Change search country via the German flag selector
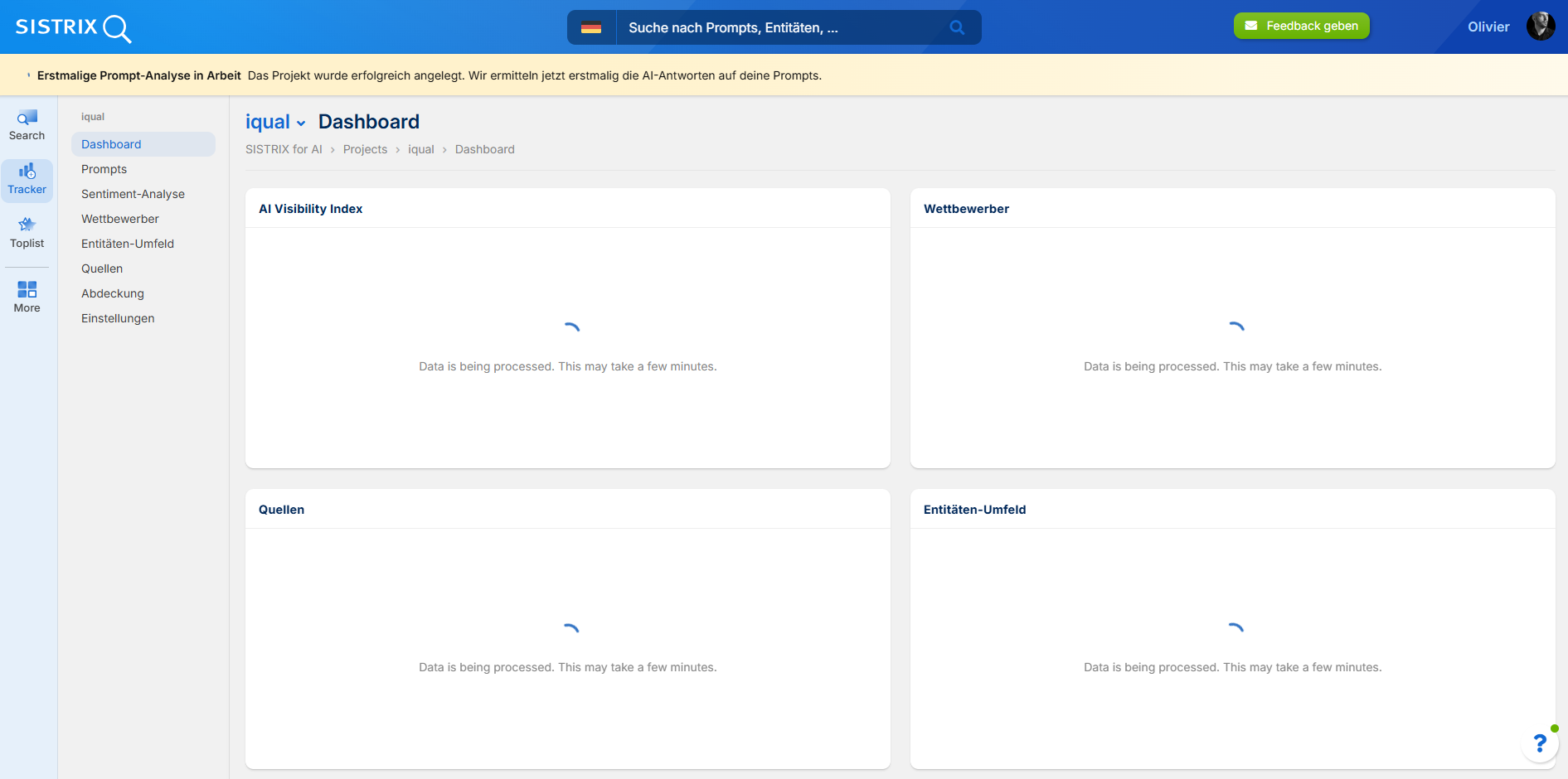The width and height of the screenshot is (1568, 779). pyautogui.click(x=591, y=27)
